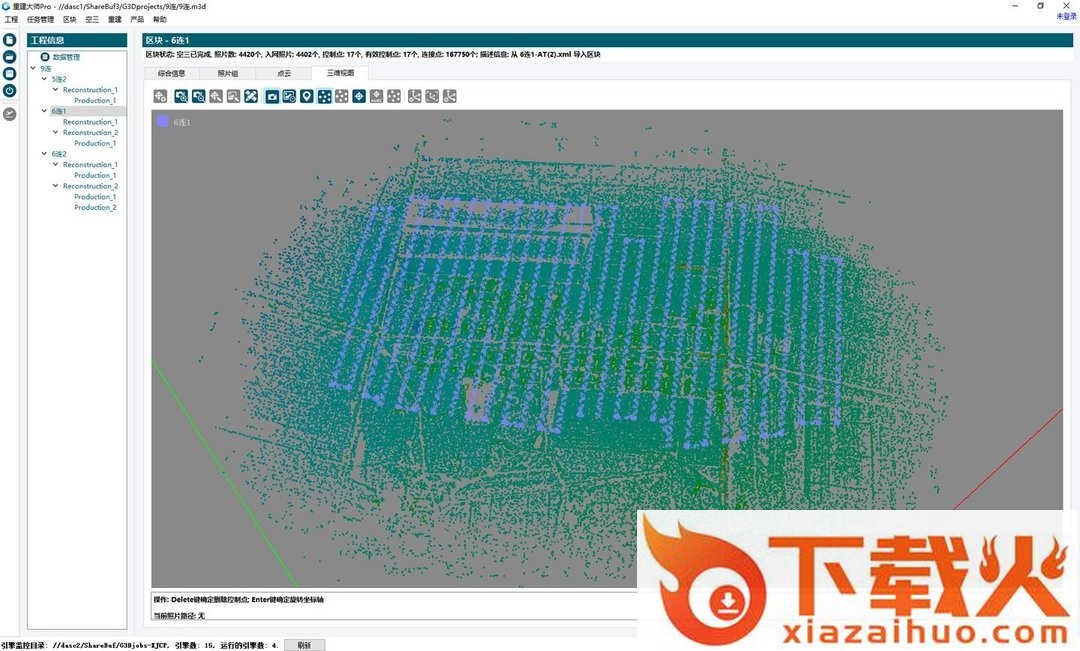
Task: Select Production_2 under 6连2 in tree
Action: (x=95, y=208)
